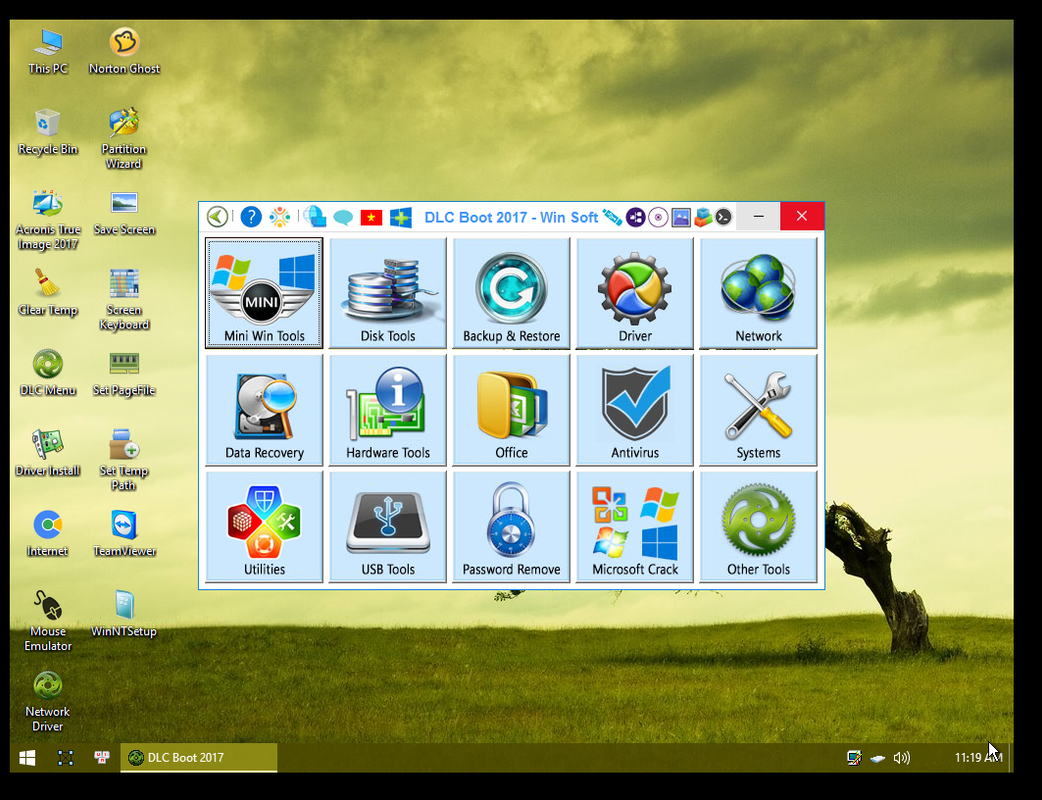The image size is (1042, 800).
Task: Click the blue USB stick icon
Action: tap(612, 217)
